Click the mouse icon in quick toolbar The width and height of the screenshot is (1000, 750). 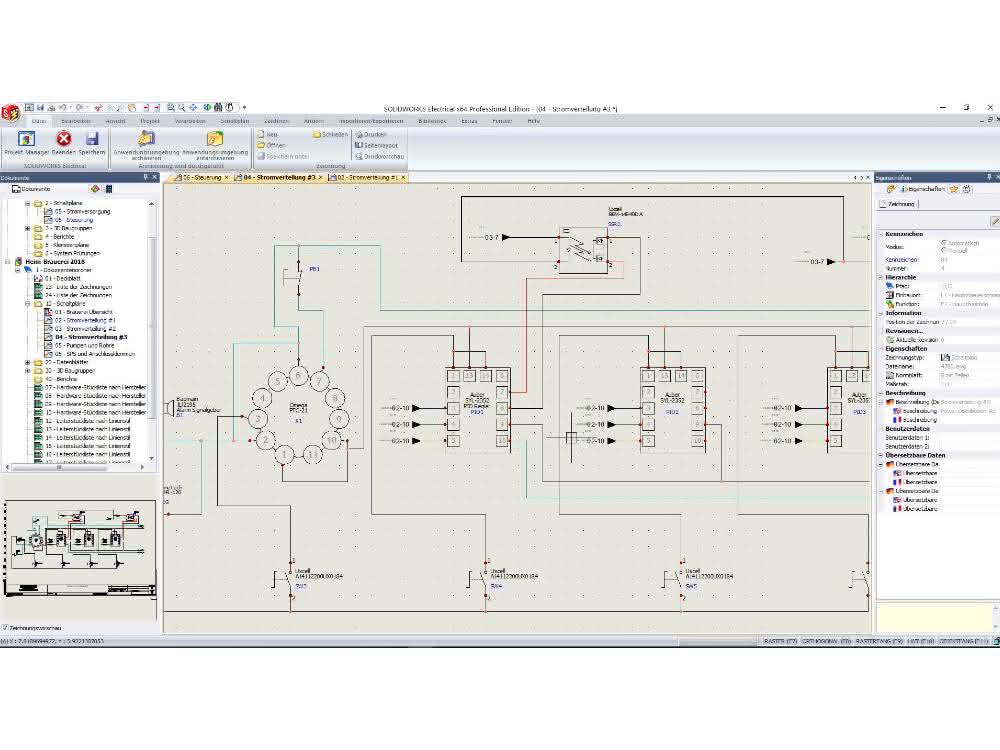pos(230,108)
